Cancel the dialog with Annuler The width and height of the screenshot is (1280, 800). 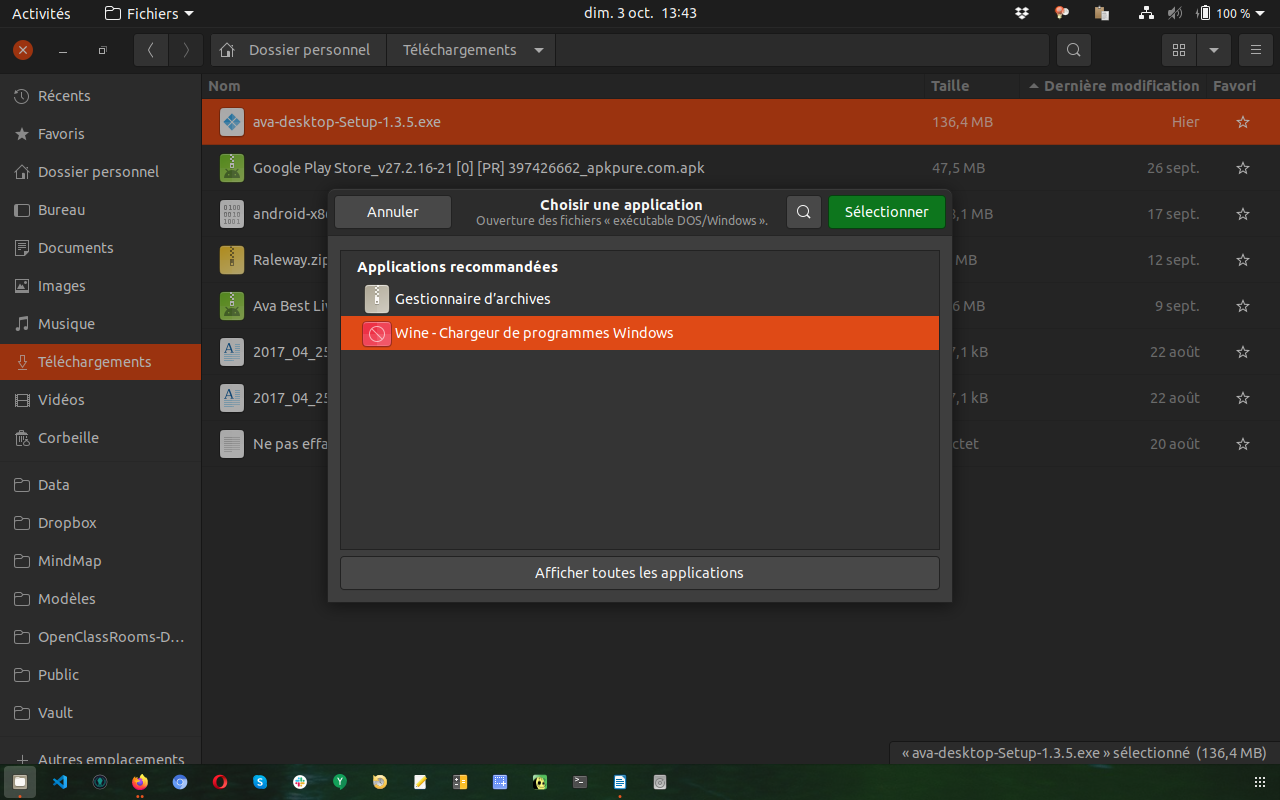pyautogui.click(x=393, y=212)
